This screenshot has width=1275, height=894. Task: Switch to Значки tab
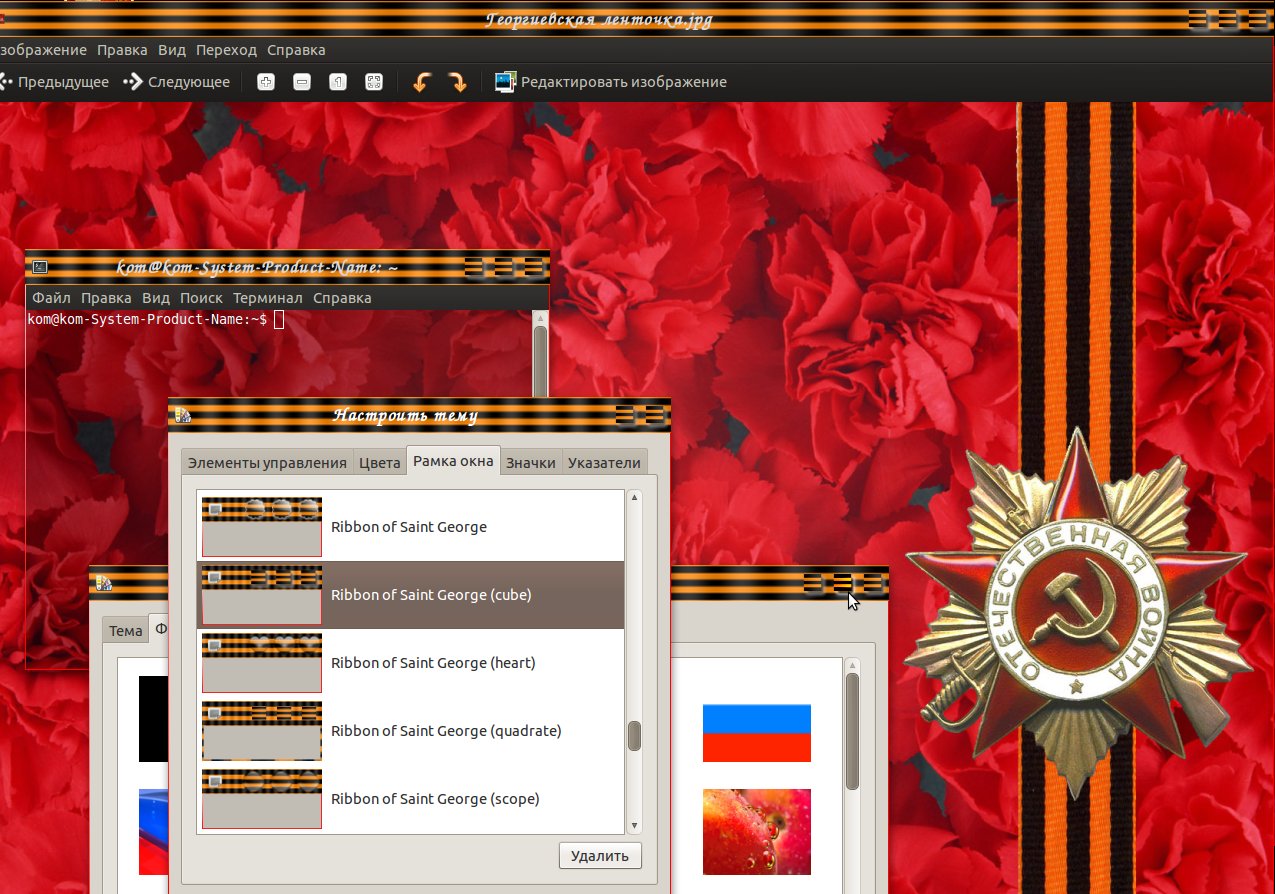point(531,462)
